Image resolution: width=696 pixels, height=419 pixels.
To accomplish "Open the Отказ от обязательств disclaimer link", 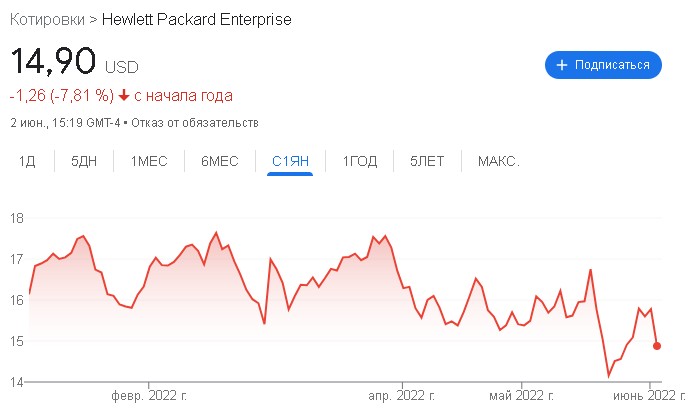I will (x=195, y=123).
